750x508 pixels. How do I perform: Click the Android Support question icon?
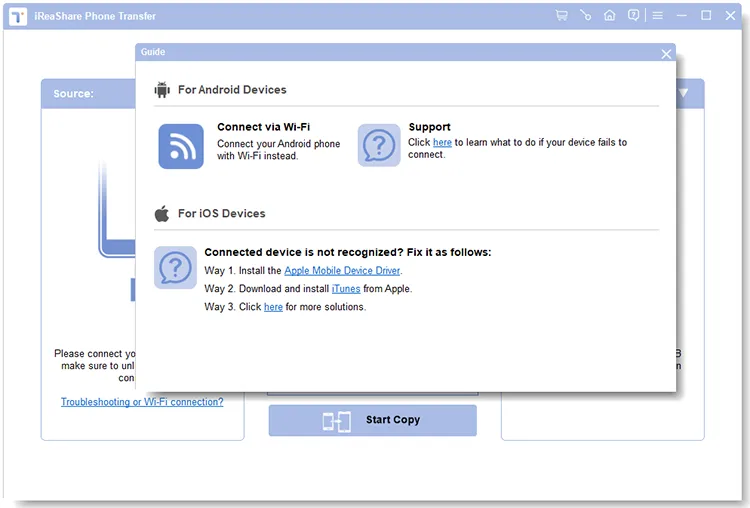click(x=379, y=145)
